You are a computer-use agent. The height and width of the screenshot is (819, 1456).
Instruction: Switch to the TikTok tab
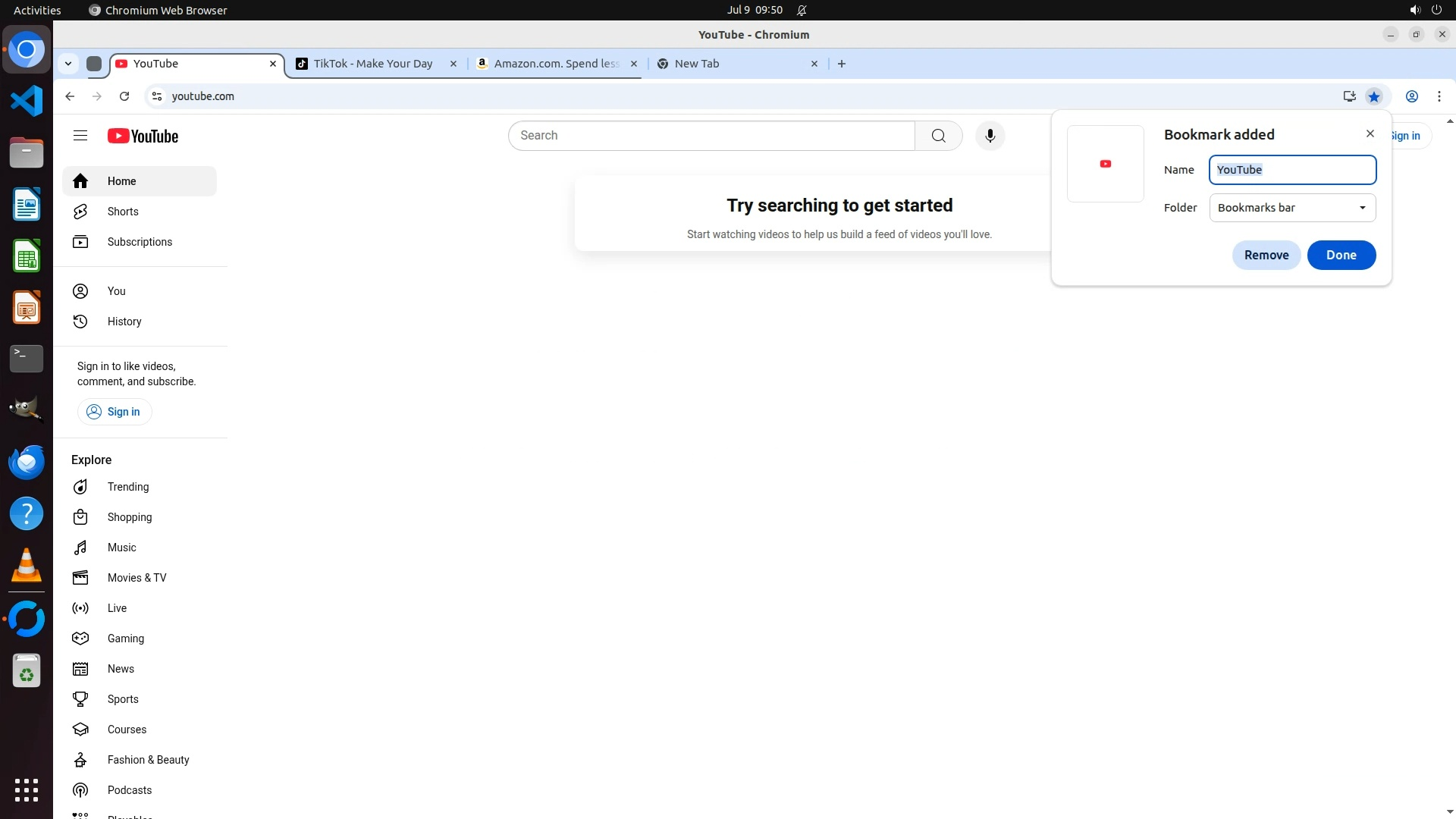(x=373, y=64)
